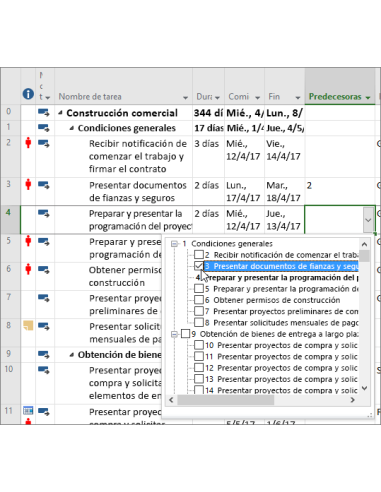Click red overallocated resource icon in row 3
The height and width of the screenshot is (492, 381).
pos(28,184)
